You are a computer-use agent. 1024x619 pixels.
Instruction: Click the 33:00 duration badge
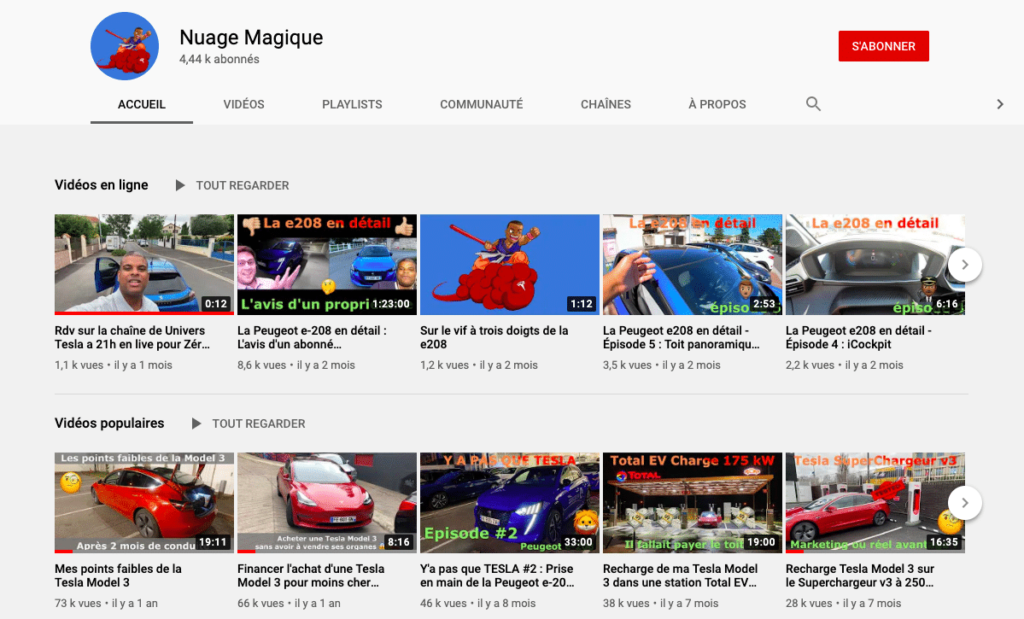(579, 542)
